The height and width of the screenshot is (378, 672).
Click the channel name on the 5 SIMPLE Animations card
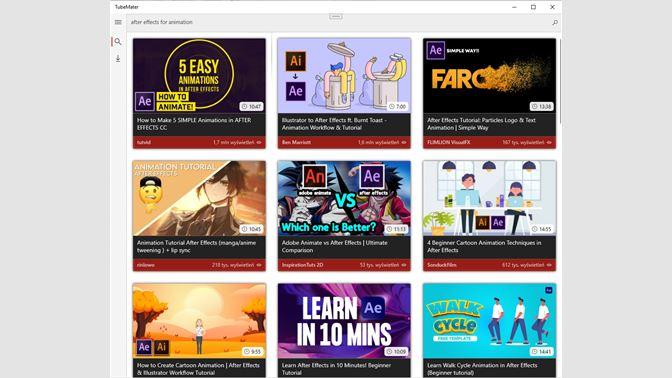click(144, 142)
